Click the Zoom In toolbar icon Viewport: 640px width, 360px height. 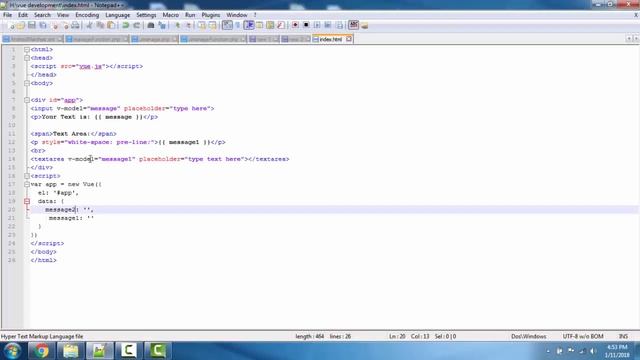(177, 25)
